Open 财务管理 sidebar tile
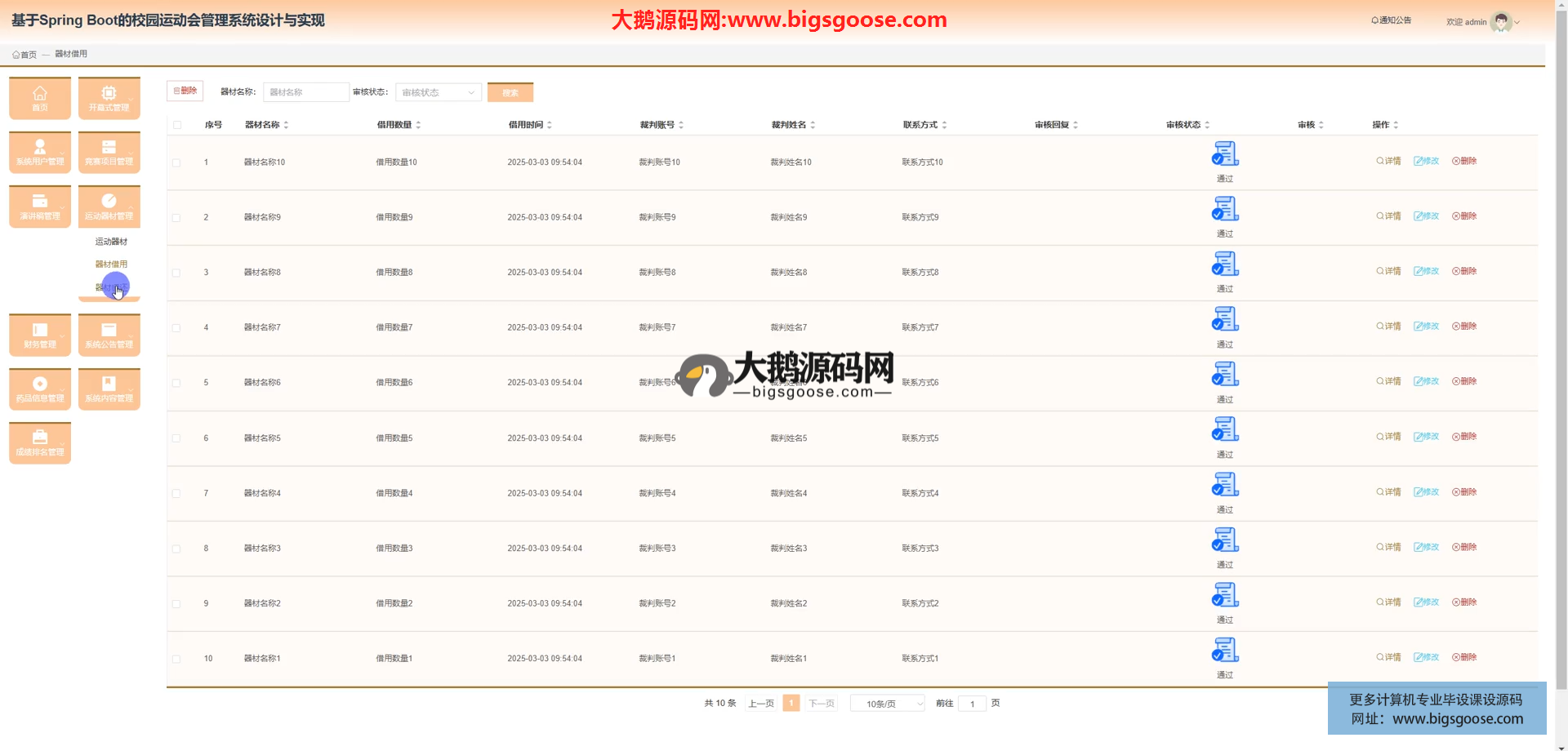This screenshot has height=751, width=1568. [39, 335]
